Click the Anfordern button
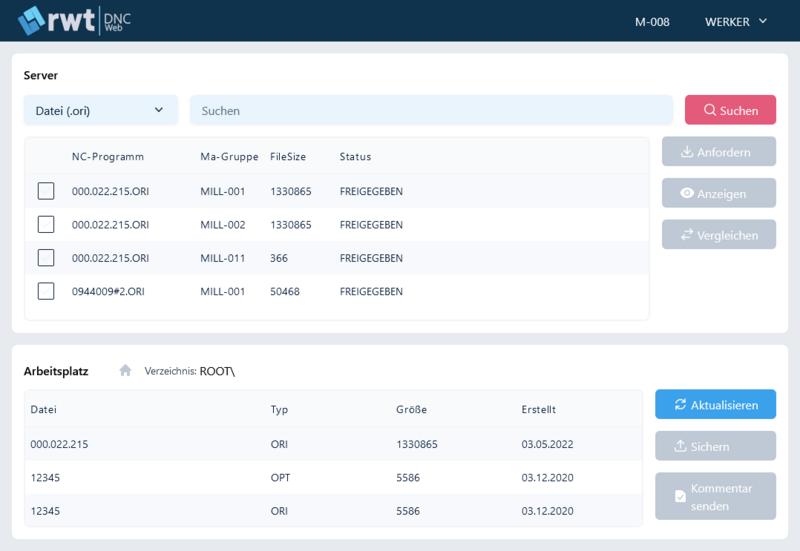This screenshot has width=800, height=551. [x=718, y=152]
